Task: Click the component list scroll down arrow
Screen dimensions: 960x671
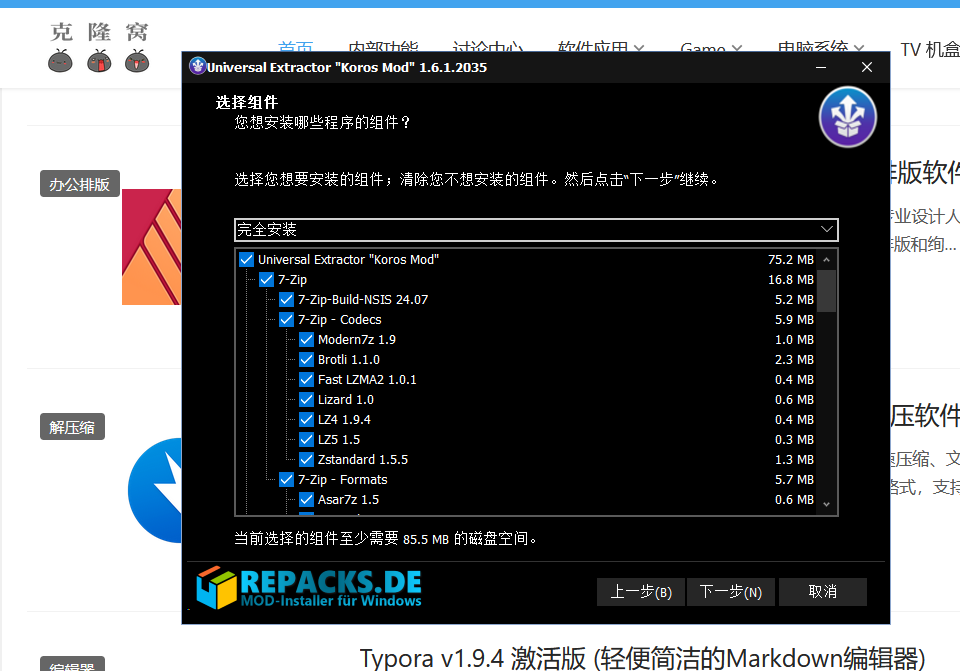Action: [827, 504]
